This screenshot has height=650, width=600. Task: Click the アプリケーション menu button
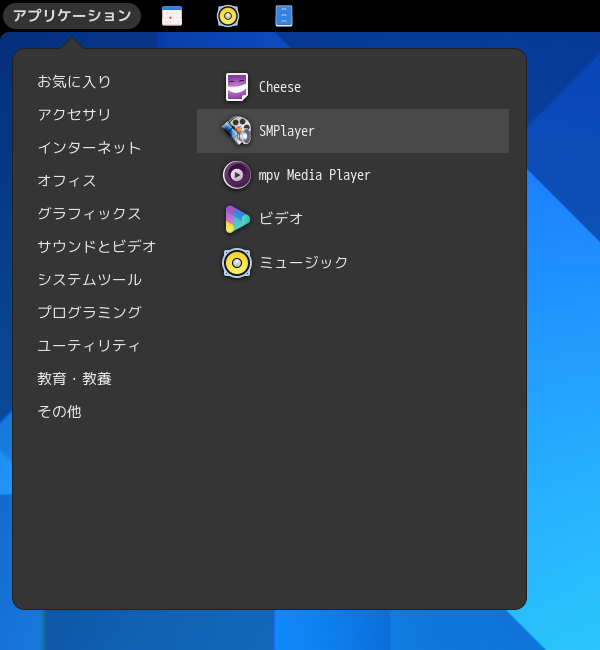(x=72, y=16)
